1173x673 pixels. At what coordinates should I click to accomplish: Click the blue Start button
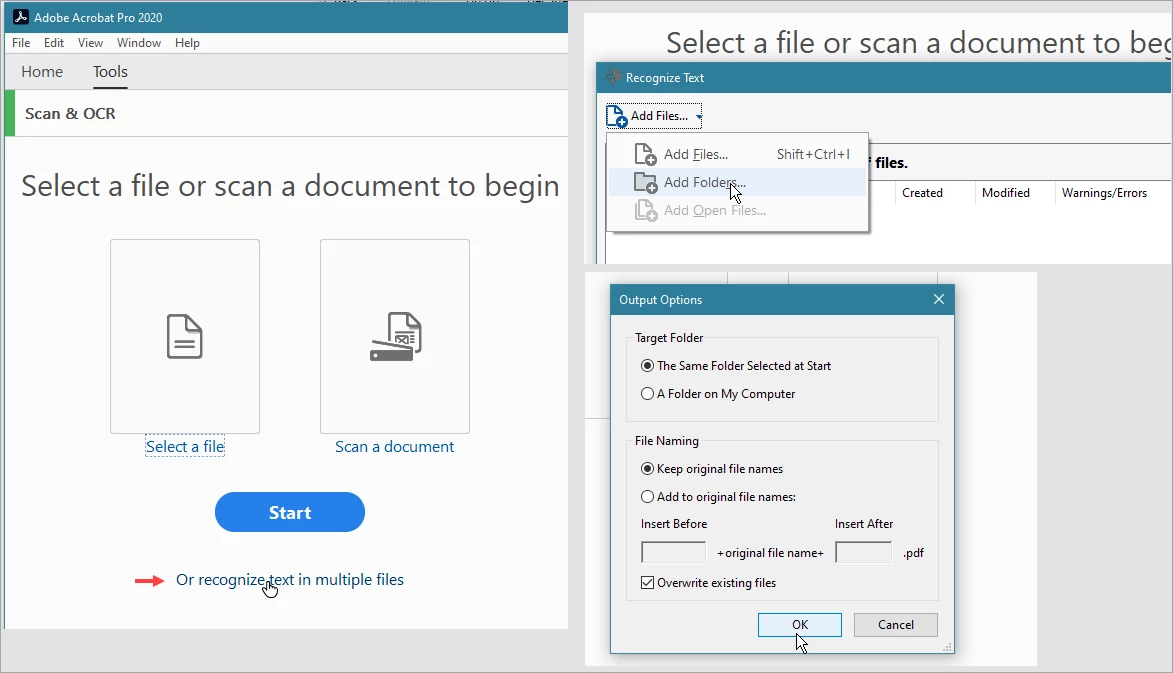pos(290,512)
